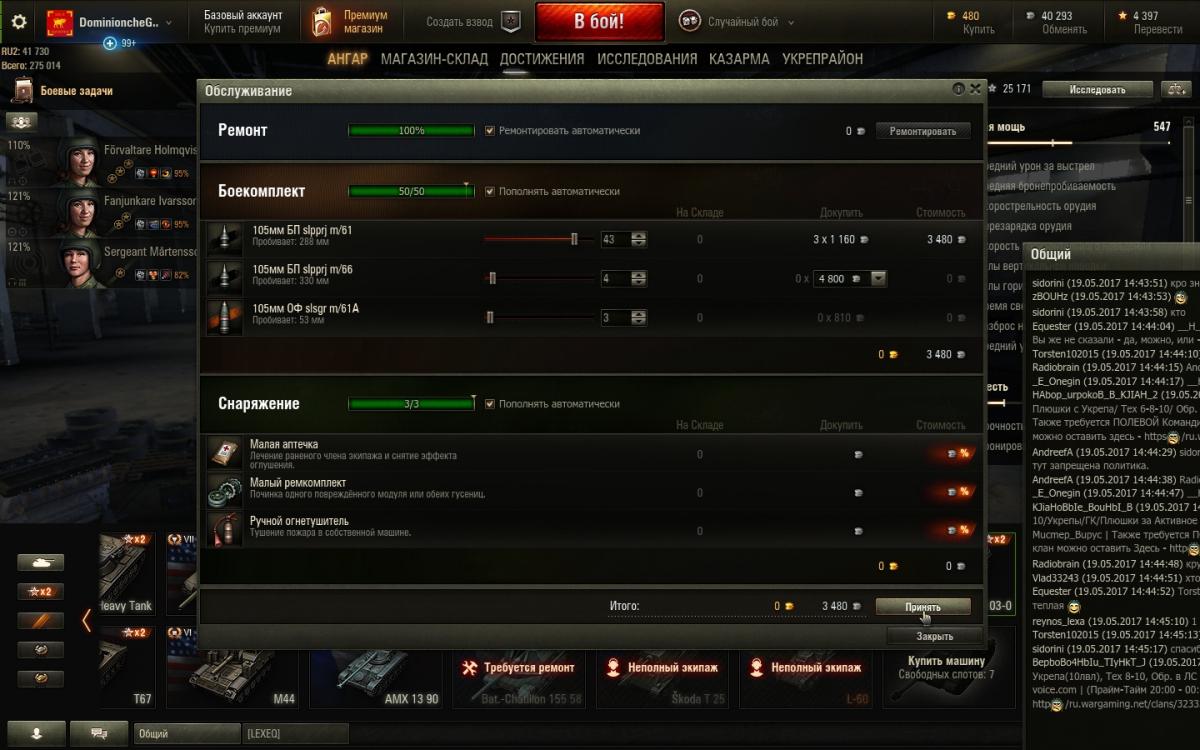Toggle Ремонтировать автоматически checkbox
The image size is (1200, 750).
[490, 131]
